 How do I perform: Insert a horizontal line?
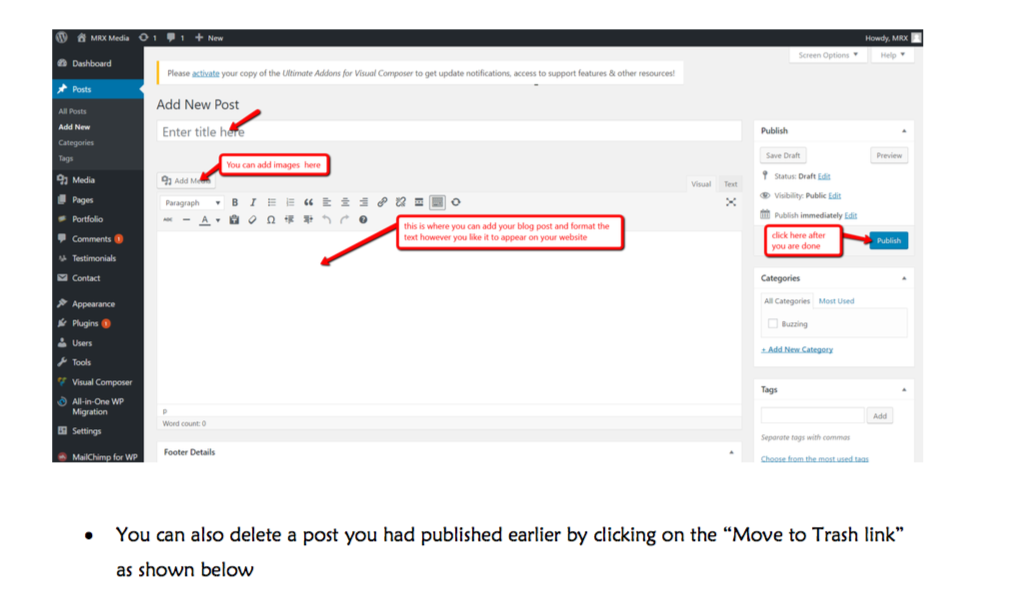click(x=186, y=220)
